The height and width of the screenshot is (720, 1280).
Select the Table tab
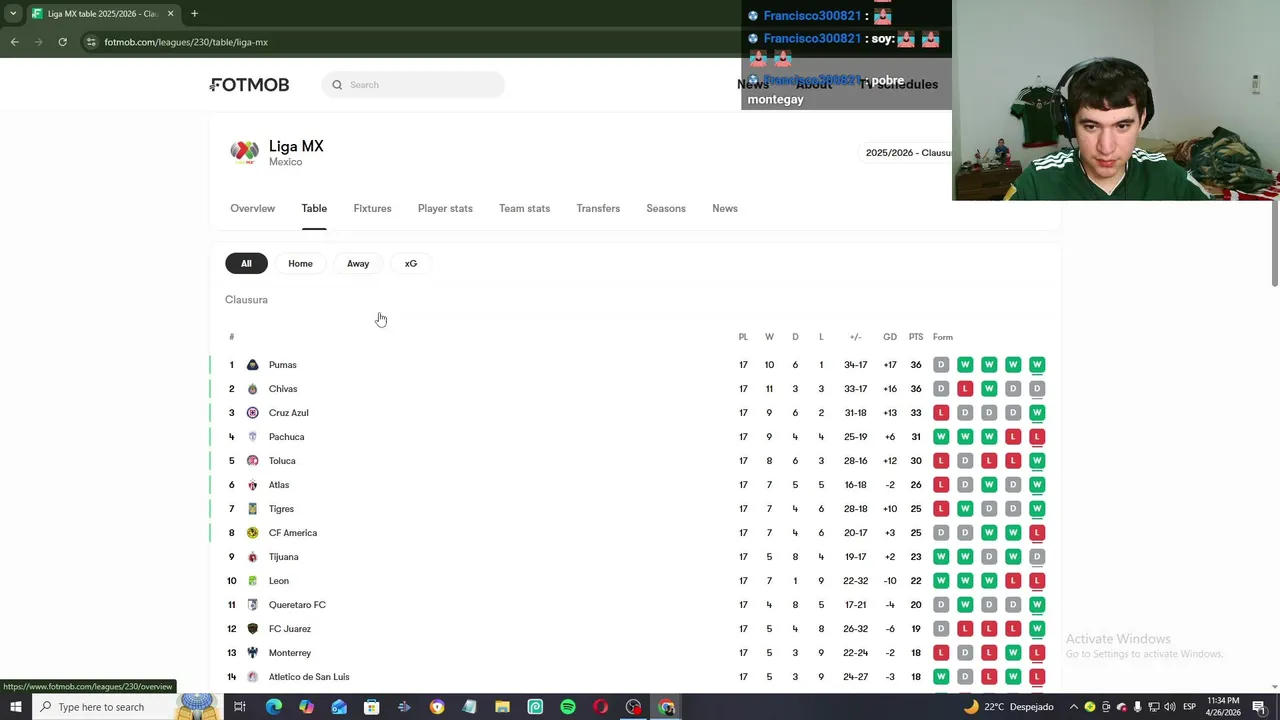[x=314, y=208]
